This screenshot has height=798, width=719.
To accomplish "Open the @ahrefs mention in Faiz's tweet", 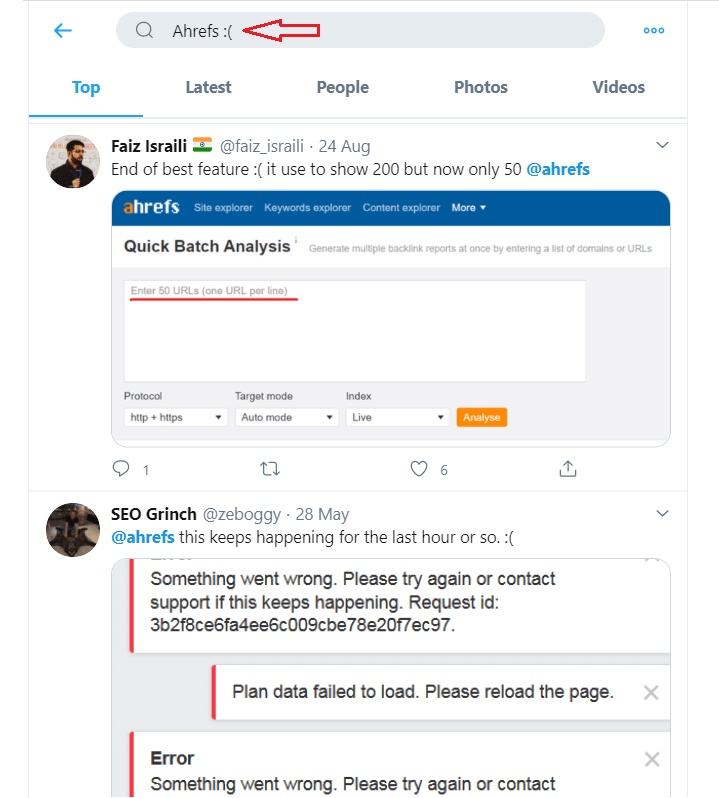I will [x=558, y=169].
